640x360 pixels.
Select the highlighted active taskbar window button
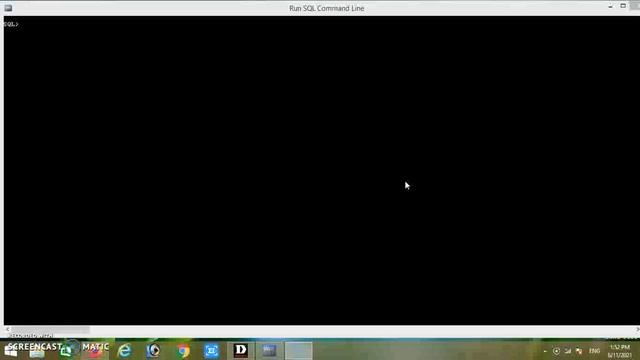coord(298,351)
